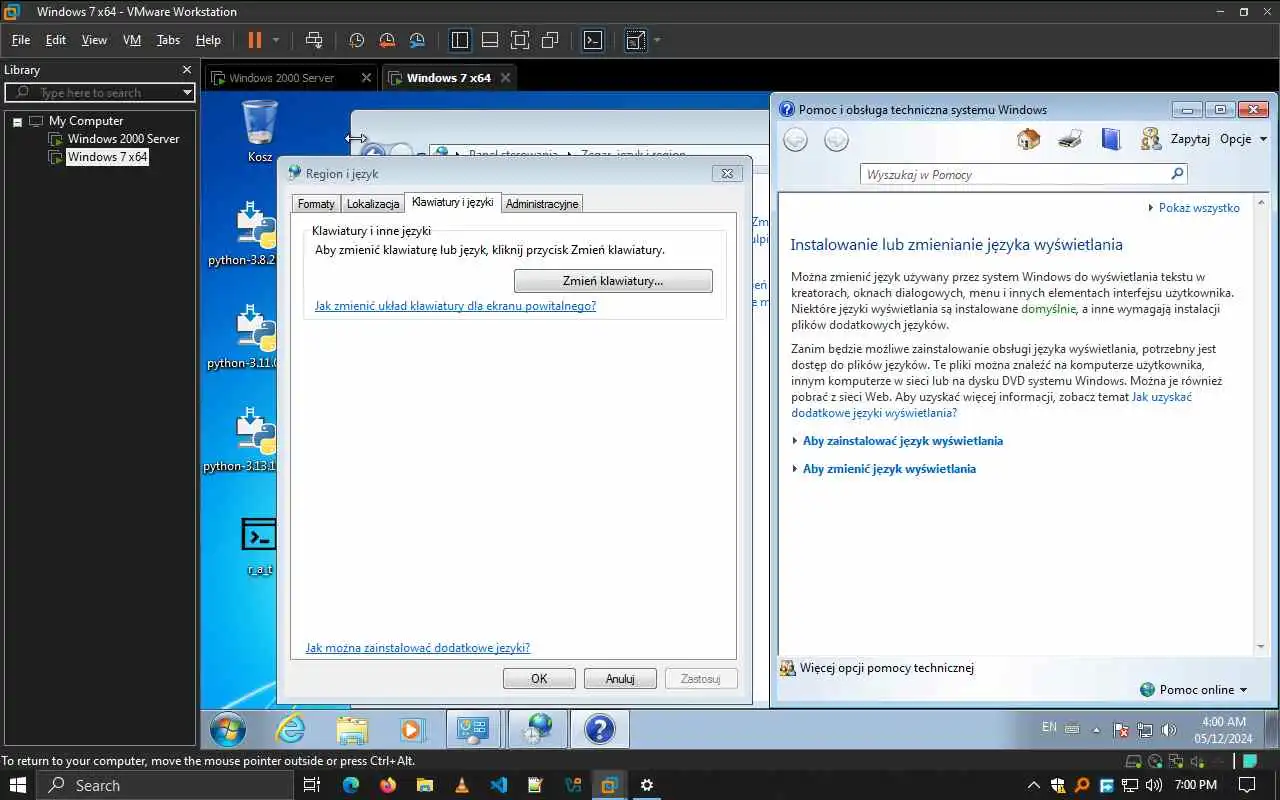Enter VMware full screen mode
1280x800 pixels.
pyautogui.click(x=520, y=40)
